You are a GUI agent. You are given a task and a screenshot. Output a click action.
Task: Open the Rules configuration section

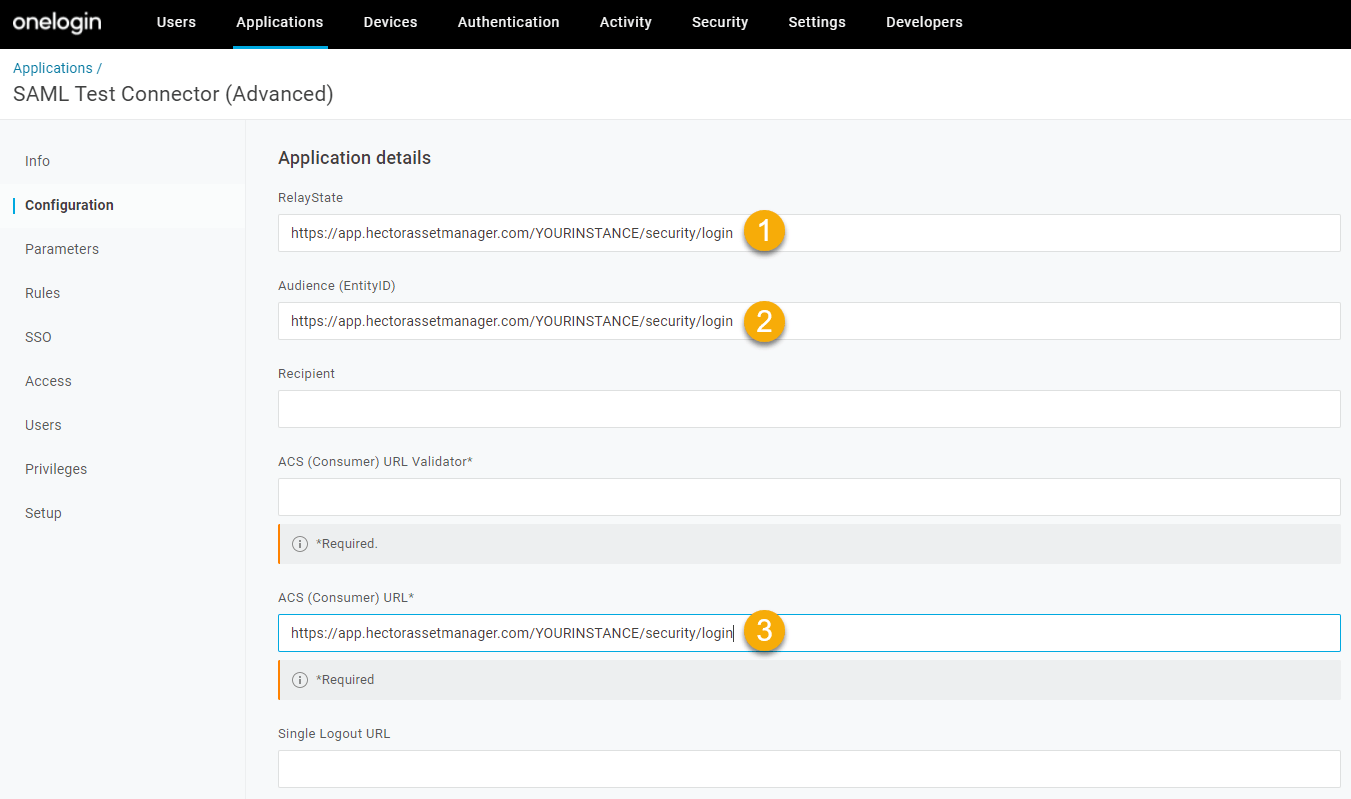(x=42, y=293)
